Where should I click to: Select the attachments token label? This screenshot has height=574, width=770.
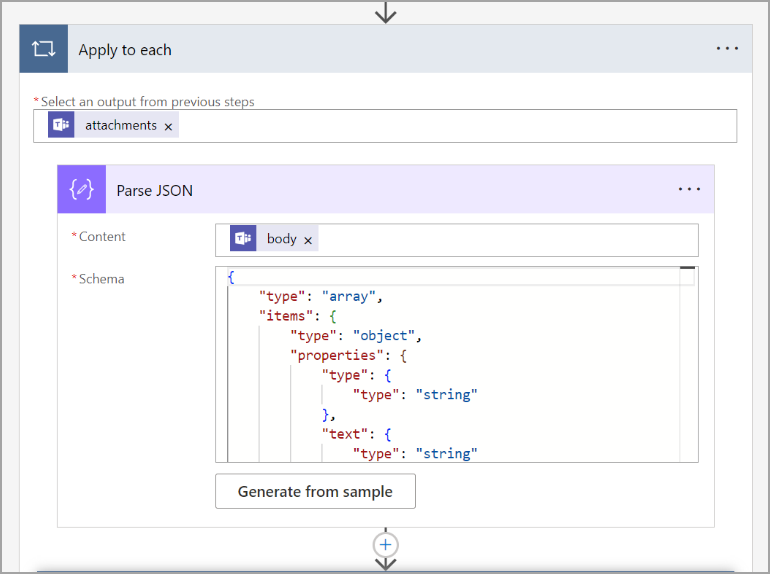point(120,126)
